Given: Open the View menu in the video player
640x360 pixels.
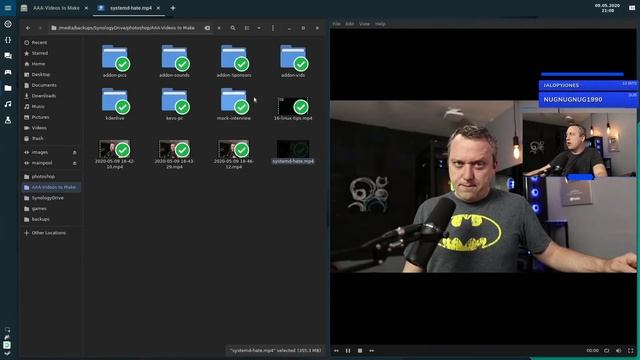Looking at the screenshot, I should (x=364, y=24).
